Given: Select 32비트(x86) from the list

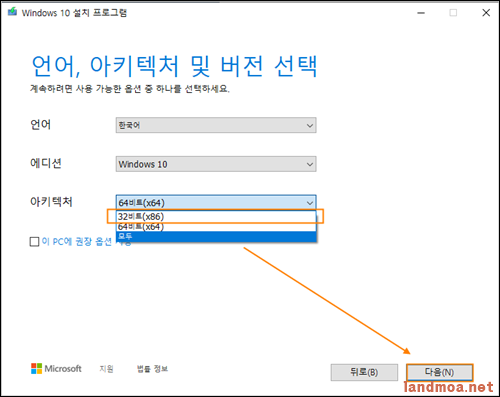Looking at the screenshot, I should click(216, 217).
